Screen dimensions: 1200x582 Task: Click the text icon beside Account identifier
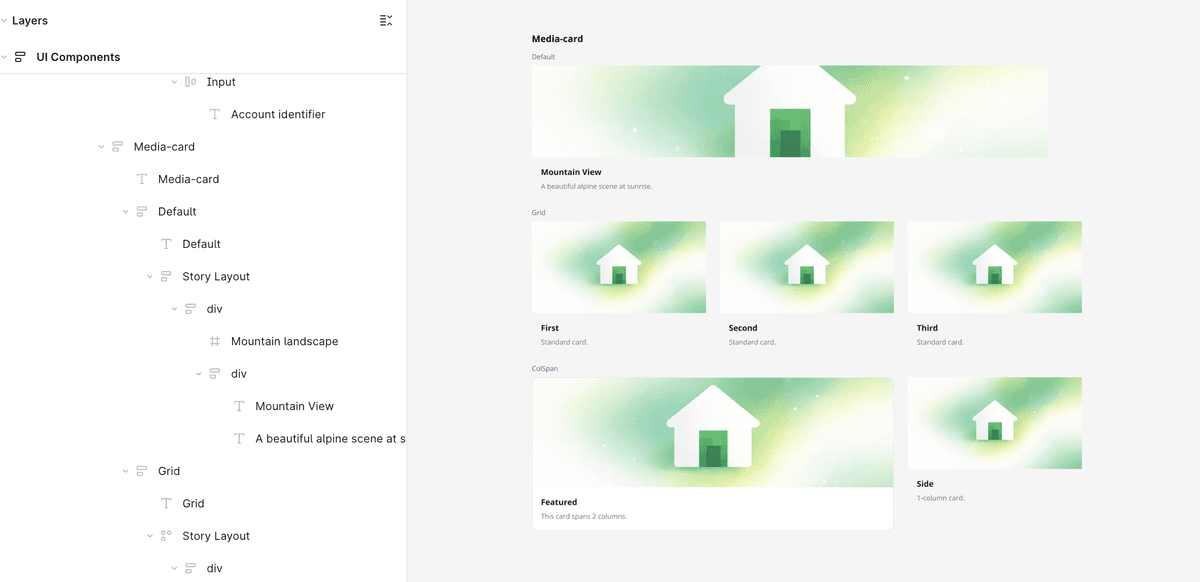(x=214, y=114)
